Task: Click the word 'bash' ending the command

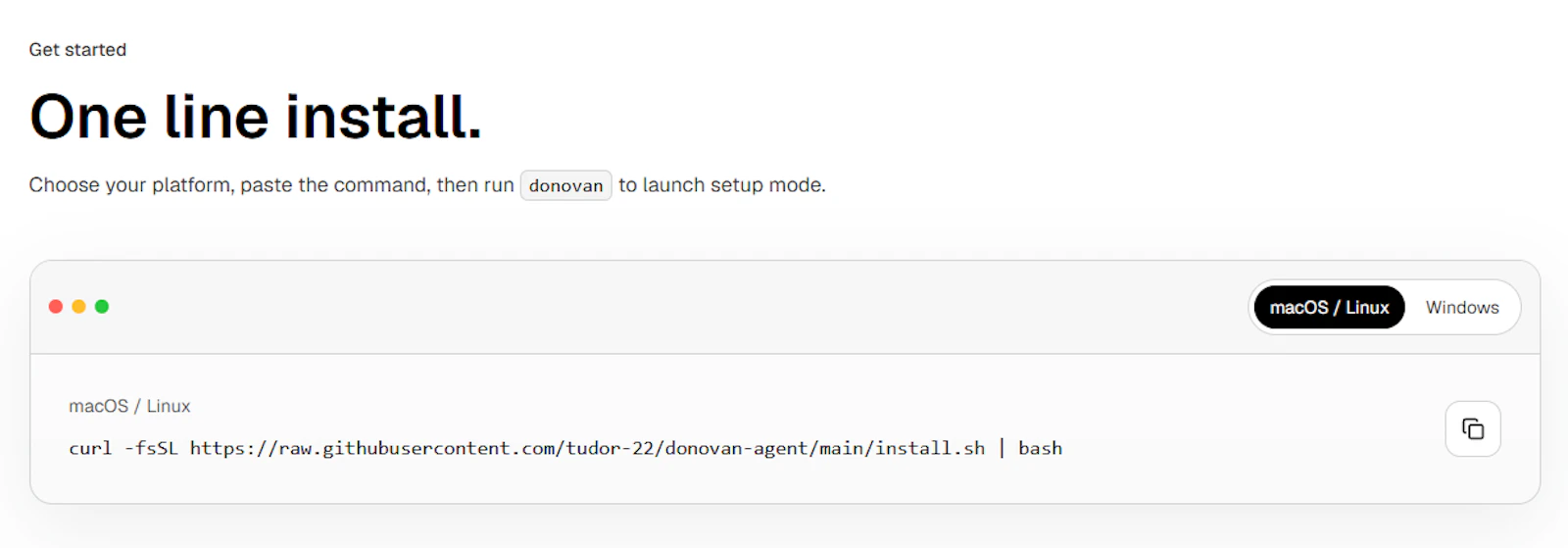Action: coord(1040,448)
